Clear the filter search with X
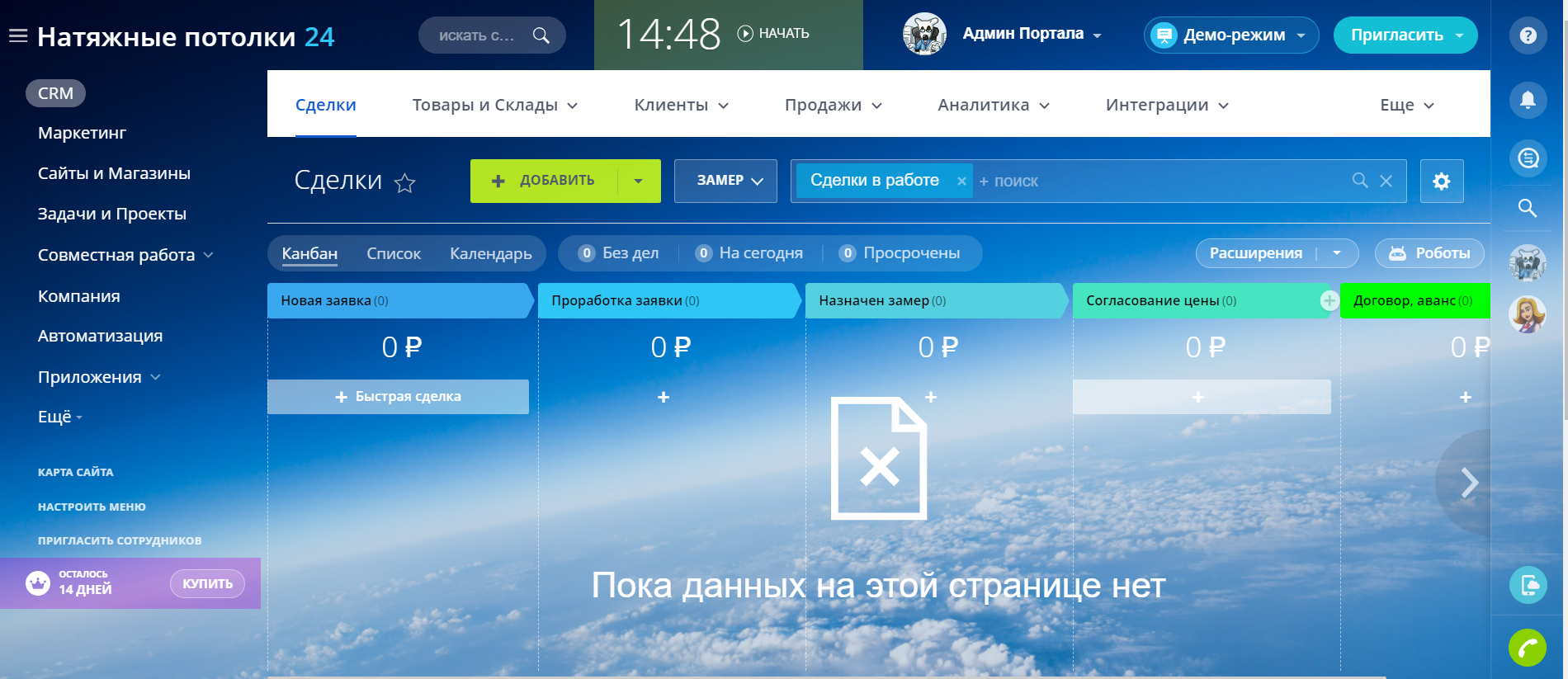The width and height of the screenshot is (1568, 679). 1386,181
